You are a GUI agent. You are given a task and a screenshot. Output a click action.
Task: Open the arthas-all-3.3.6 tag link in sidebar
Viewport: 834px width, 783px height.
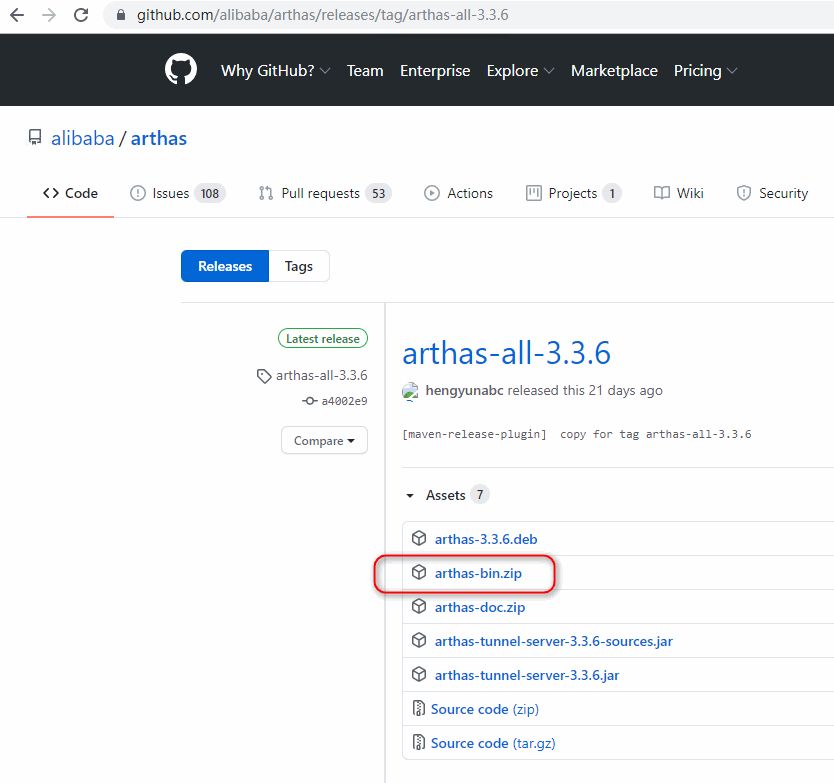321,376
